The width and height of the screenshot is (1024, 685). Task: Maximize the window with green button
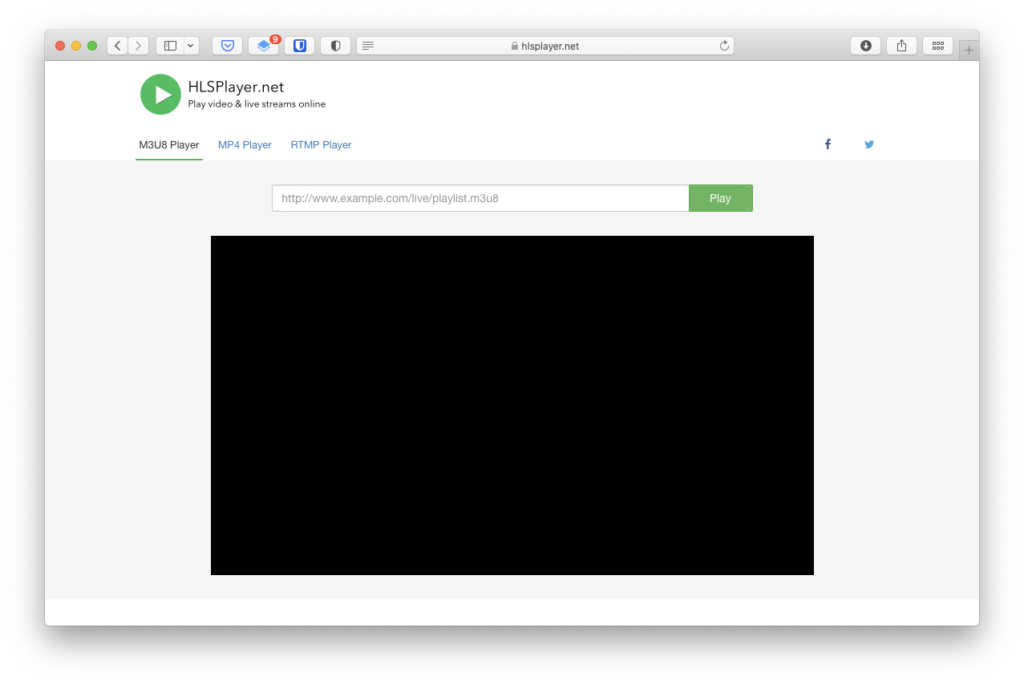pyautogui.click(x=92, y=46)
